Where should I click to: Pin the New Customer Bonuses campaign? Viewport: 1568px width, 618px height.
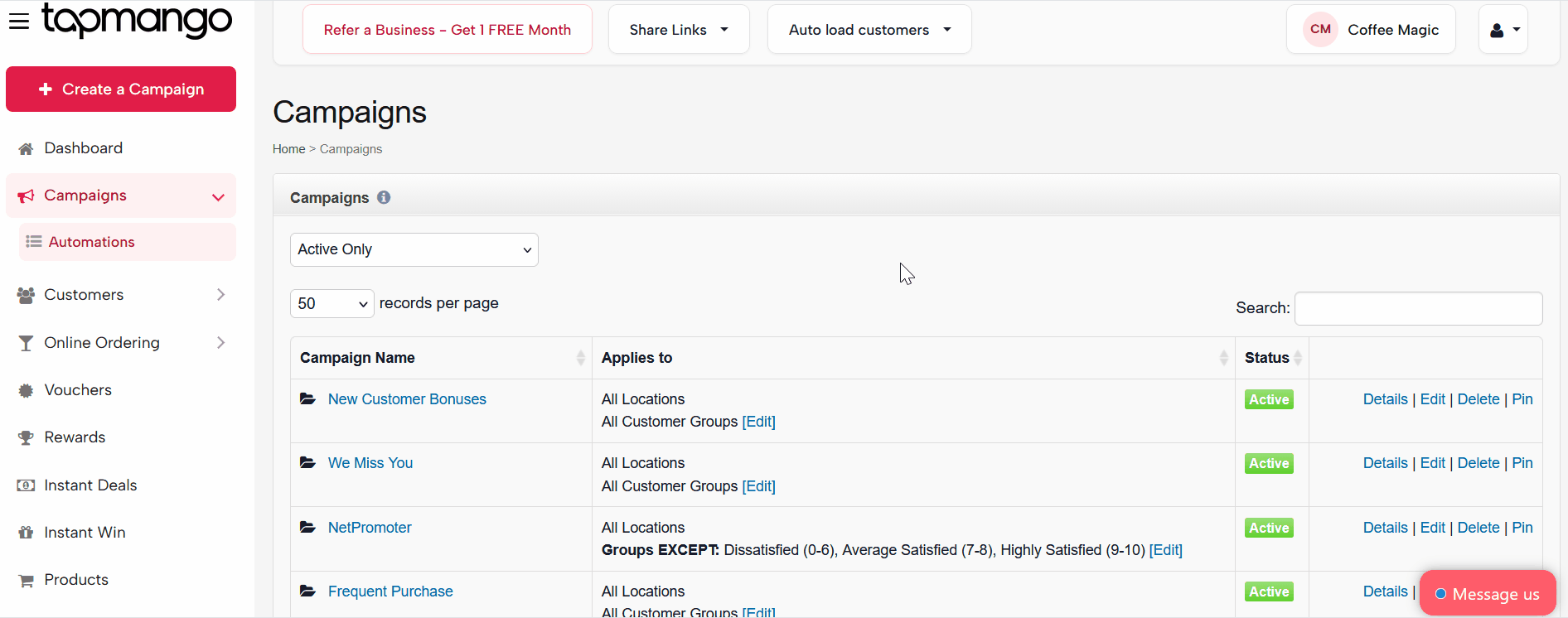[x=1522, y=399]
